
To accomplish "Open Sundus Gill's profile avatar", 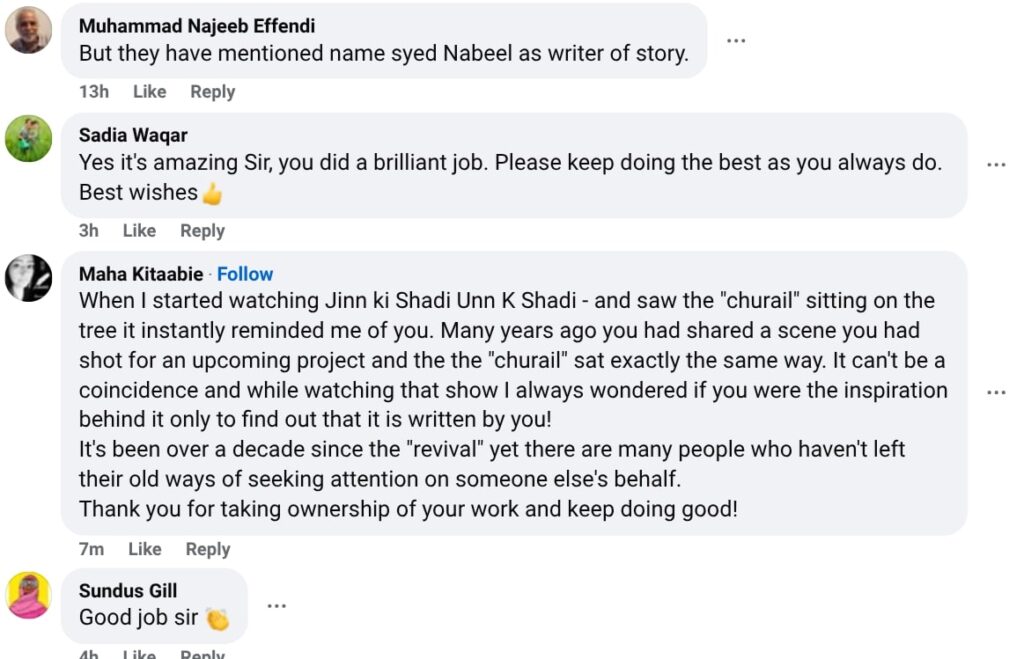I will pos(28,595).
